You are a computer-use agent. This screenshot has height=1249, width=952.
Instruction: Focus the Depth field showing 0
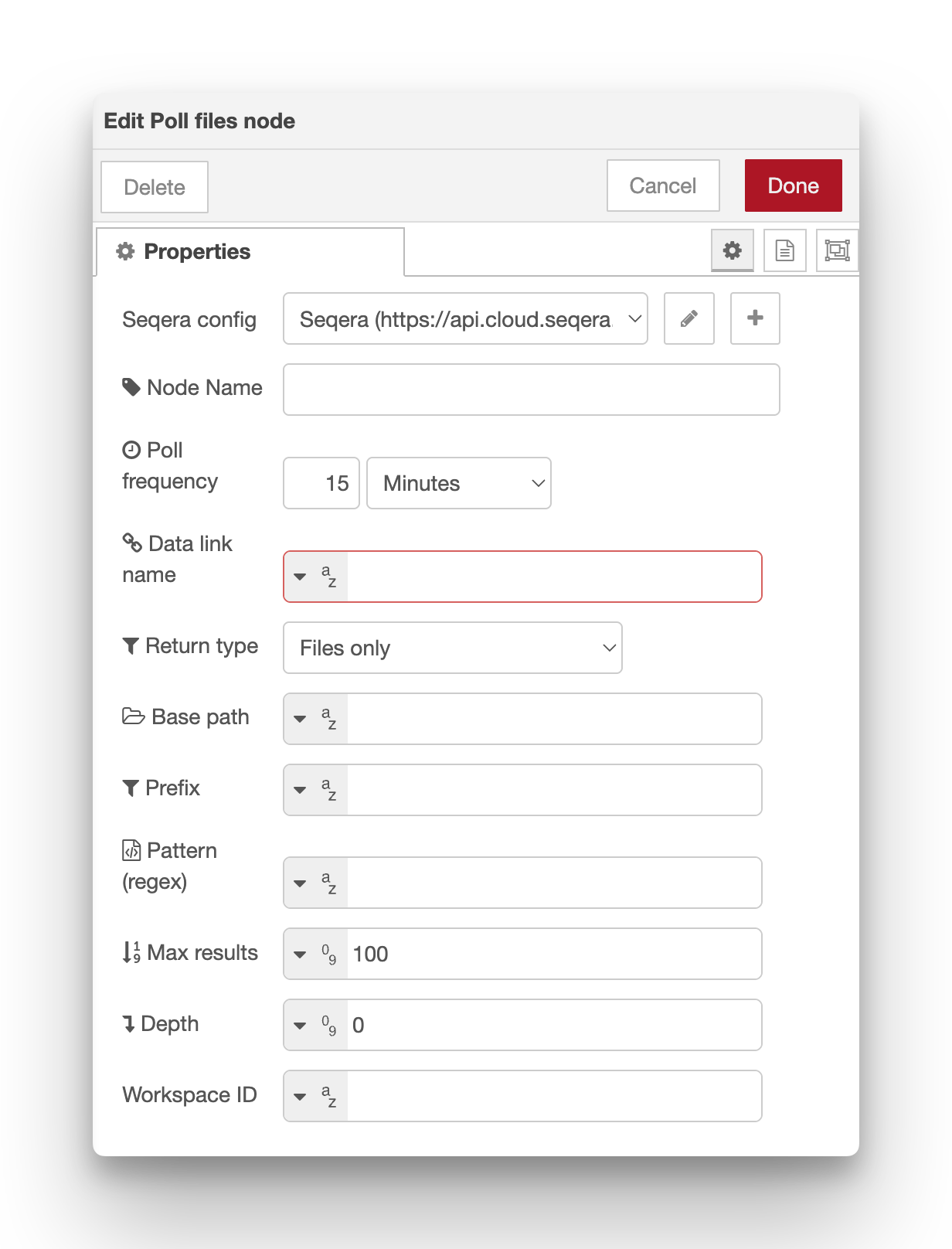554,1025
